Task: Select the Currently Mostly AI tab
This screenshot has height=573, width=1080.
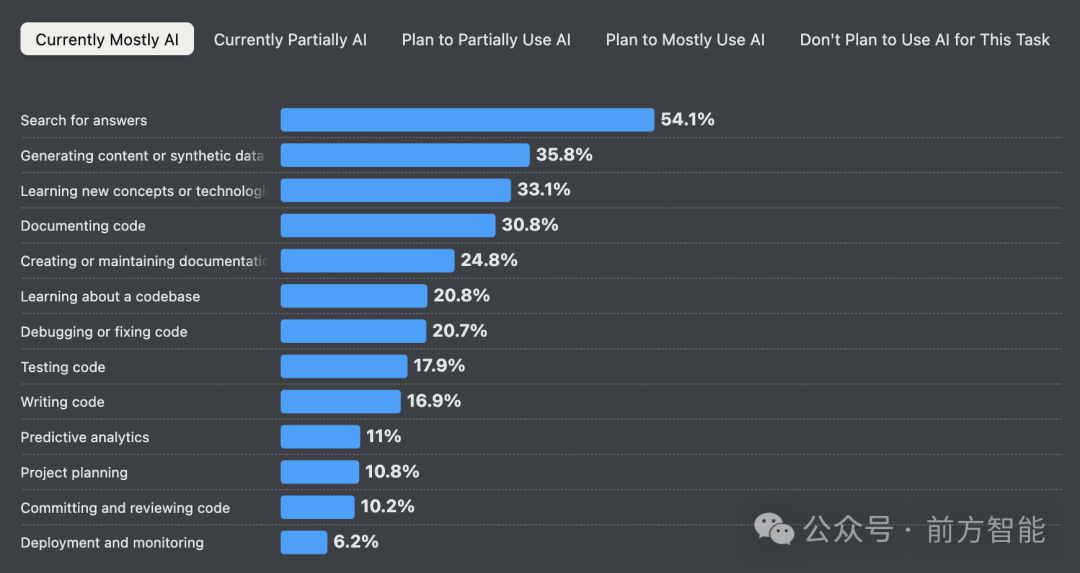Action: 107,40
